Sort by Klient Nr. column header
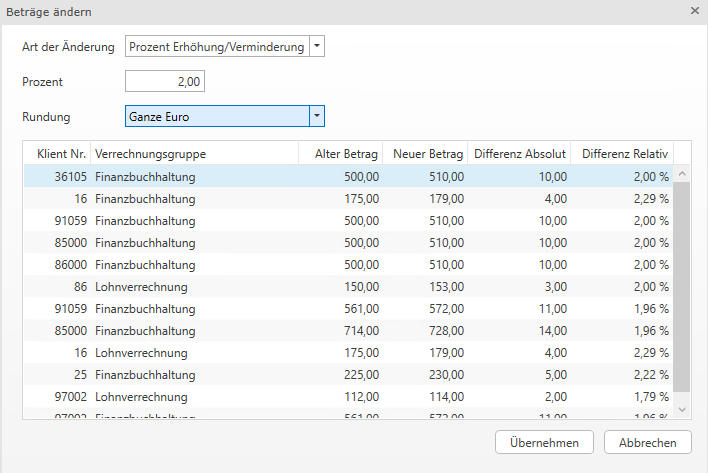Image resolution: width=708 pixels, height=473 pixels. [x=57, y=153]
